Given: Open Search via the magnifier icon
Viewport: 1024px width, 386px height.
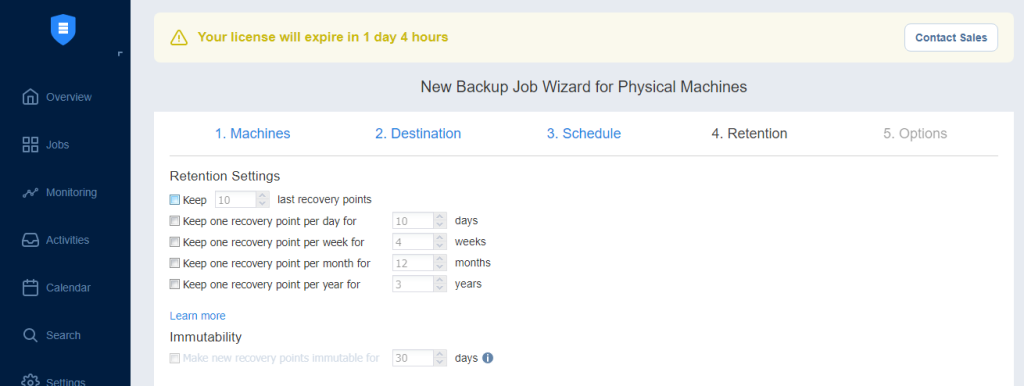Looking at the screenshot, I should (x=30, y=335).
